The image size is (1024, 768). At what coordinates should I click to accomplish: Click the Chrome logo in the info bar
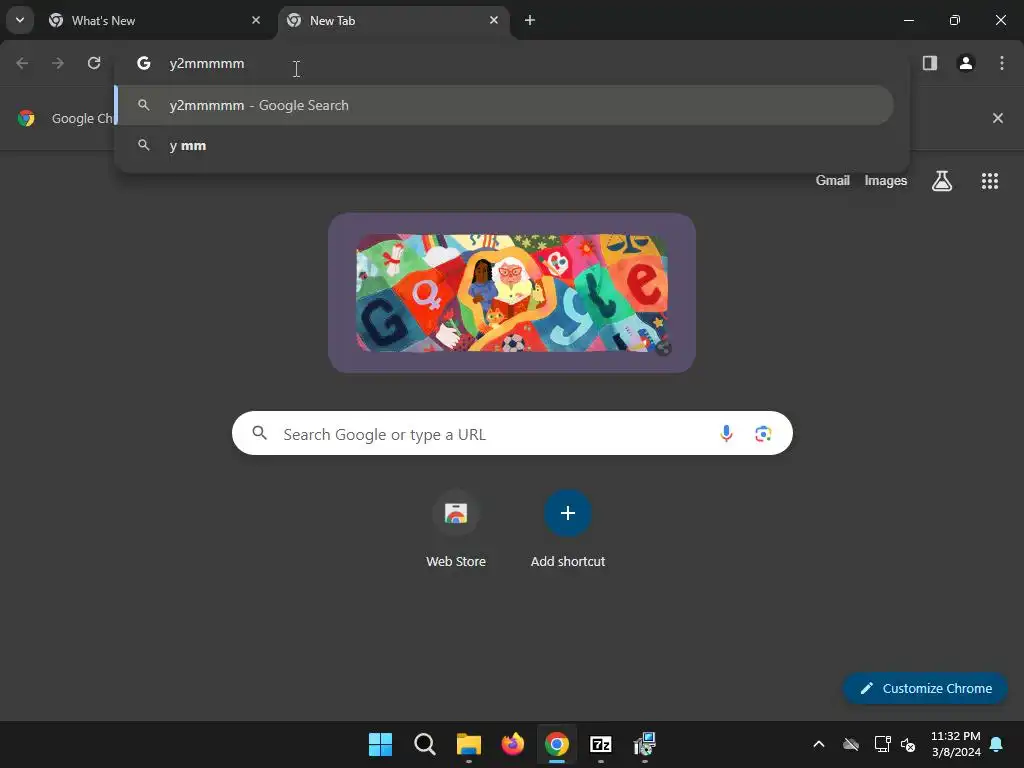pyautogui.click(x=26, y=118)
